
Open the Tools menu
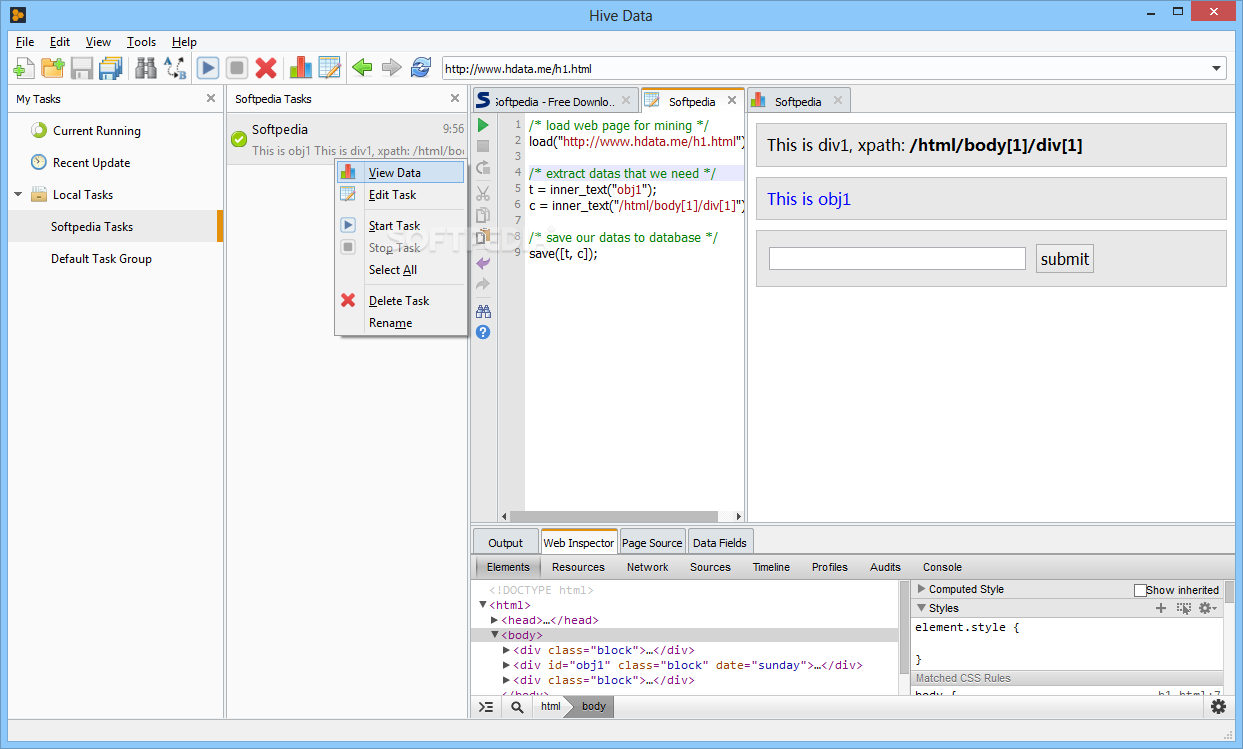[x=141, y=42]
